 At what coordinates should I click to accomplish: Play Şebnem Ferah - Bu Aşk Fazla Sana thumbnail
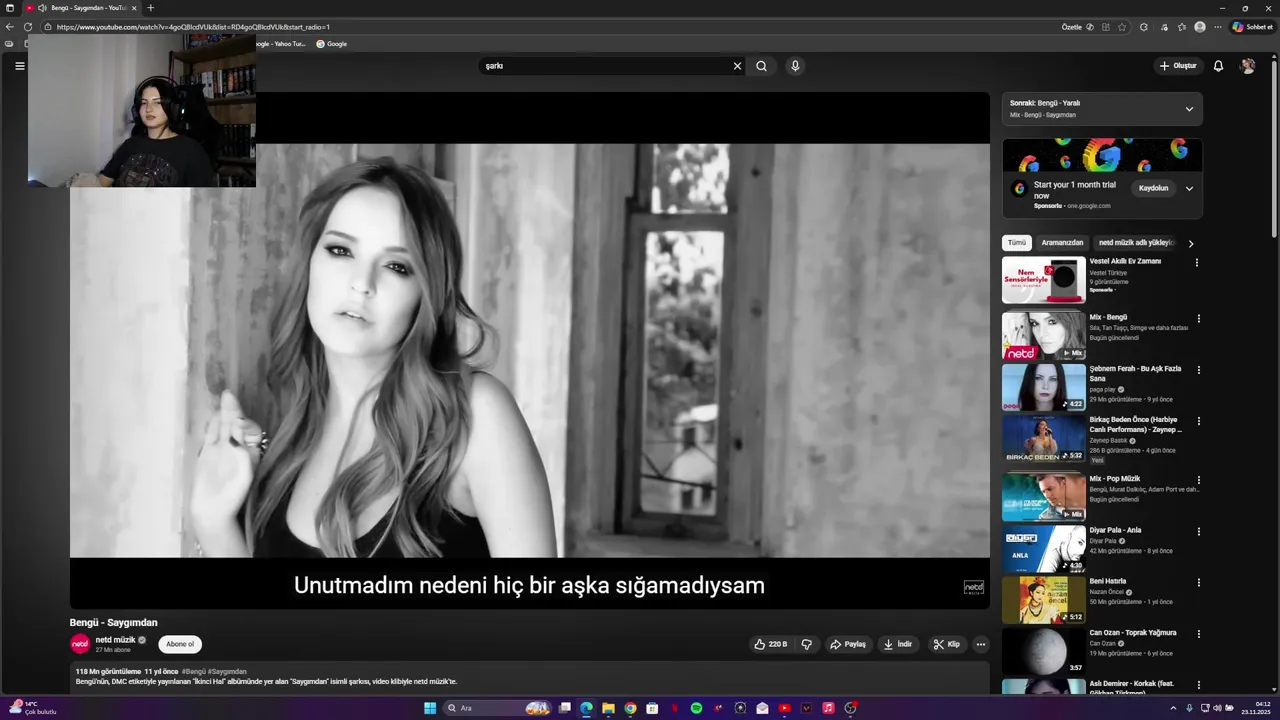tap(1043, 387)
